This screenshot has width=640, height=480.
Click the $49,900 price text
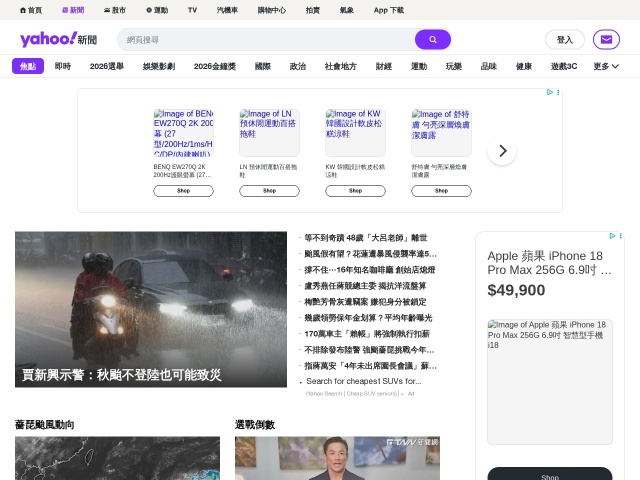pyautogui.click(x=516, y=290)
